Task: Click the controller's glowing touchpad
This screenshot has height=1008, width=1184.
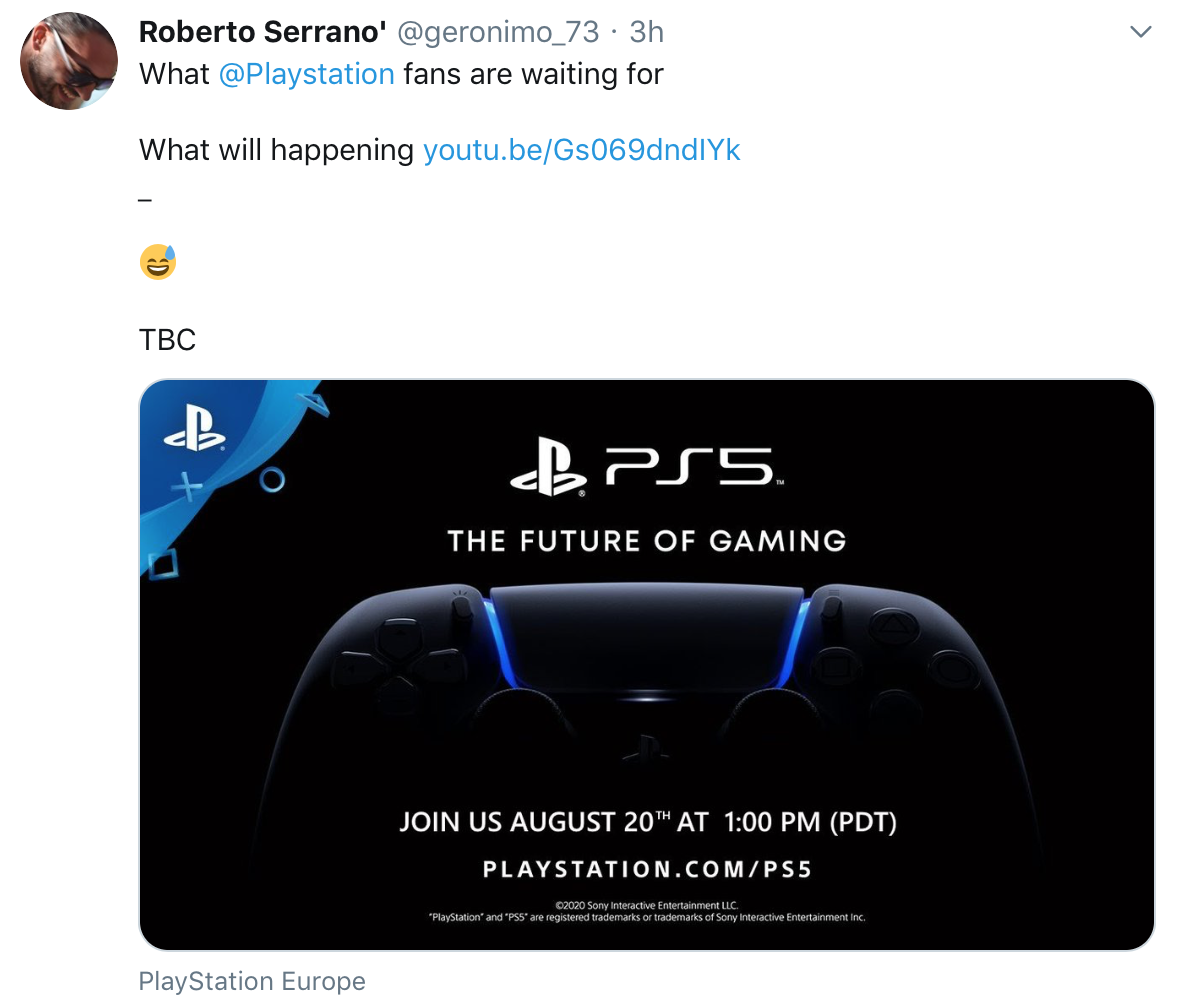Action: (x=646, y=631)
